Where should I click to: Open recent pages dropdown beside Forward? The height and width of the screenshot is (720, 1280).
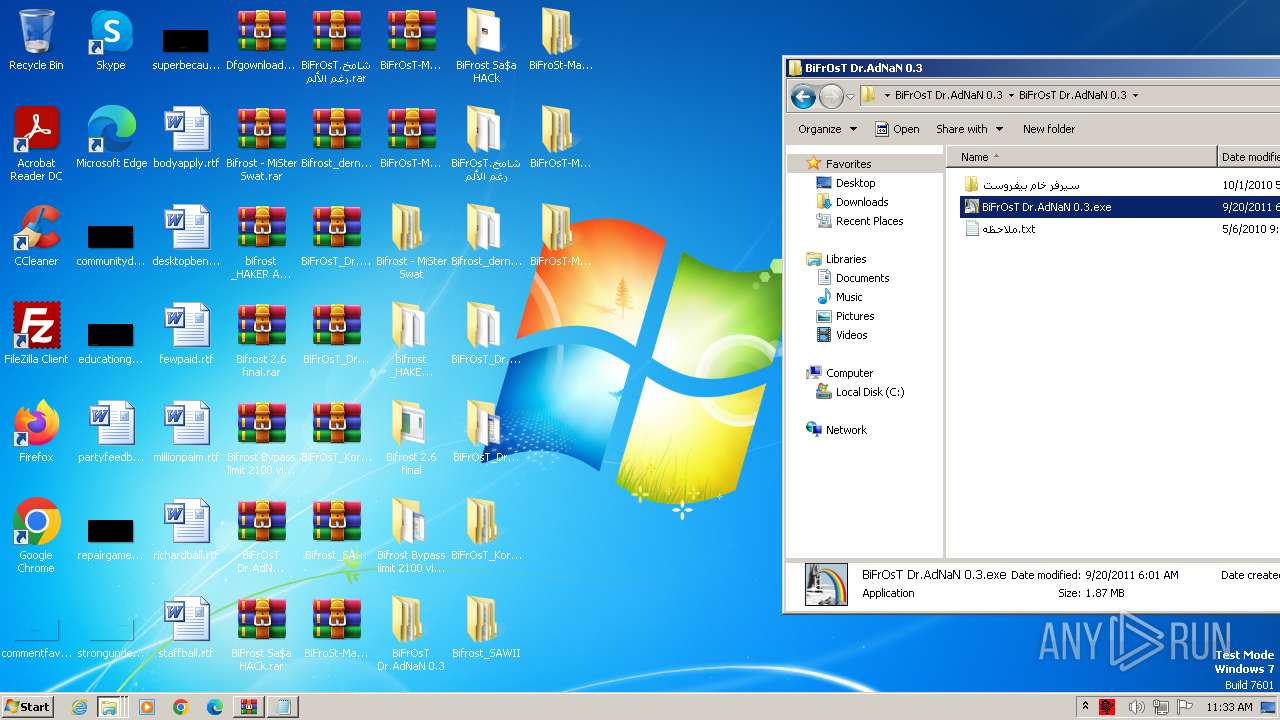850,96
